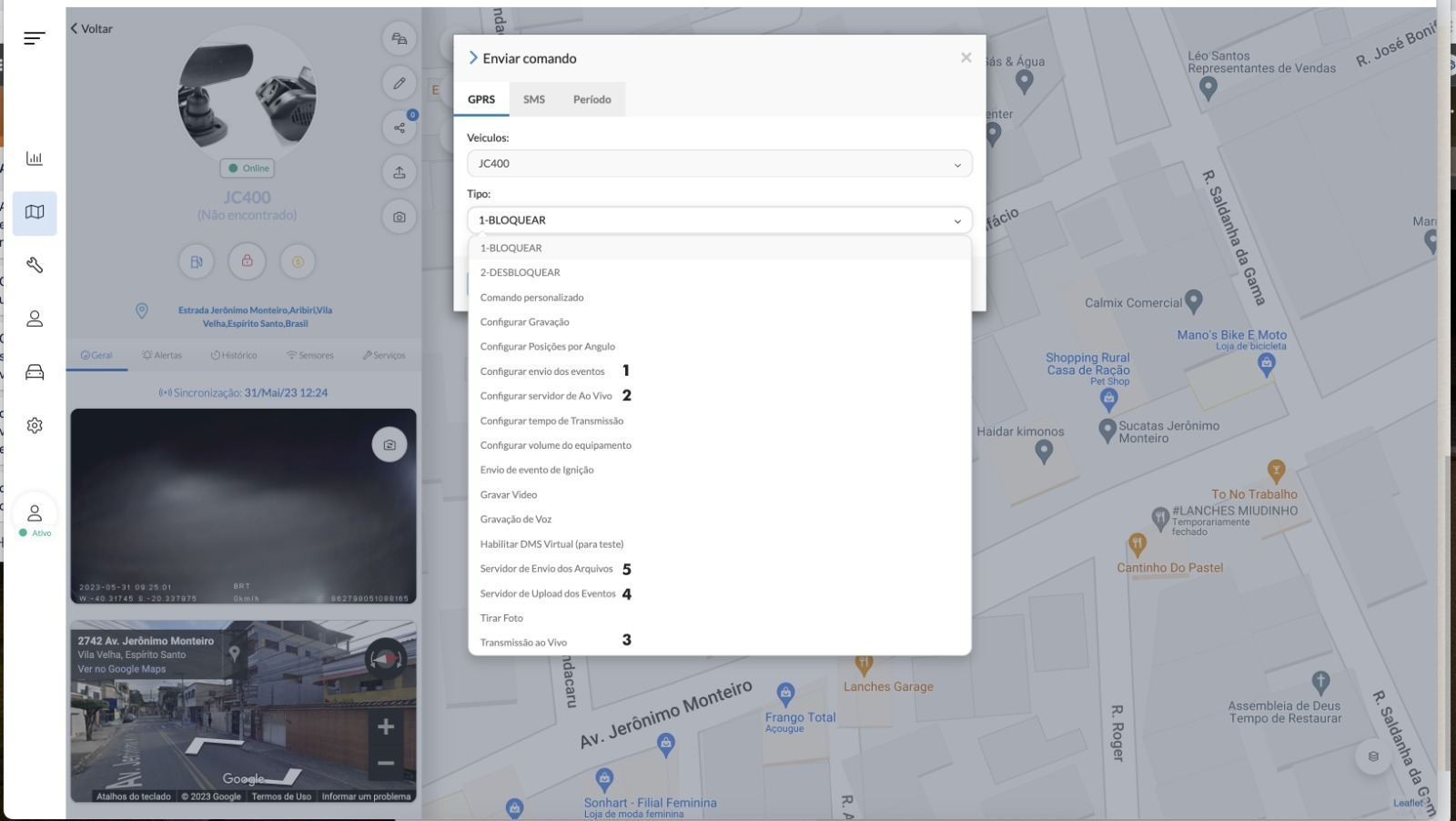
Task: Open the vehicle car icon in sidebar
Action: [x=35, y=371]
